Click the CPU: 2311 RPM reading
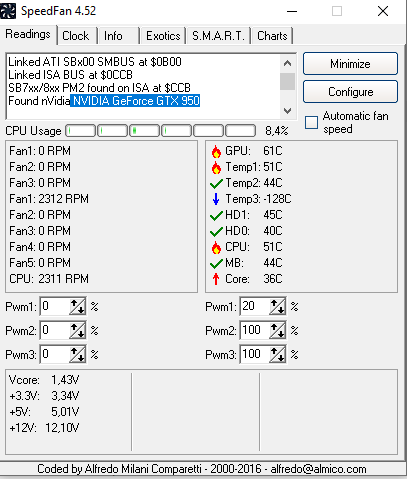This screenshot has height=481, width=411. [x=49, y=279]
